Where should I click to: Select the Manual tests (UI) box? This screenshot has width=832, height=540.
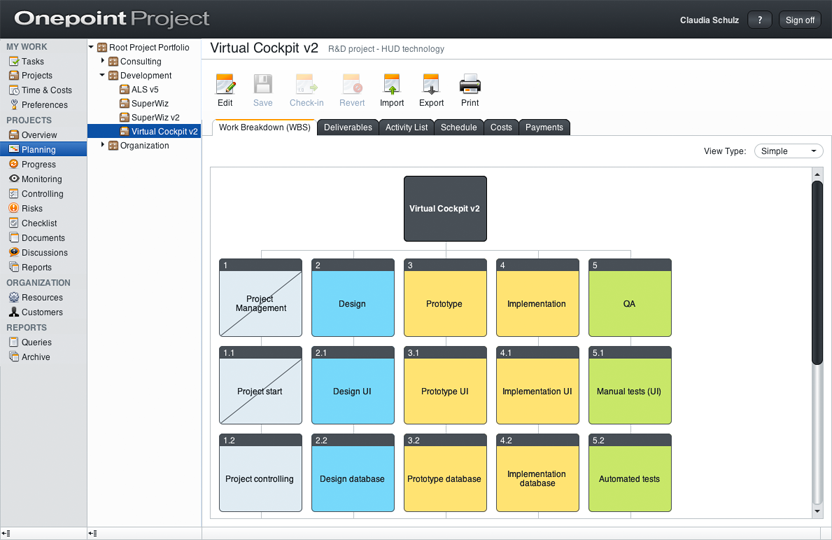pos(630,385)
